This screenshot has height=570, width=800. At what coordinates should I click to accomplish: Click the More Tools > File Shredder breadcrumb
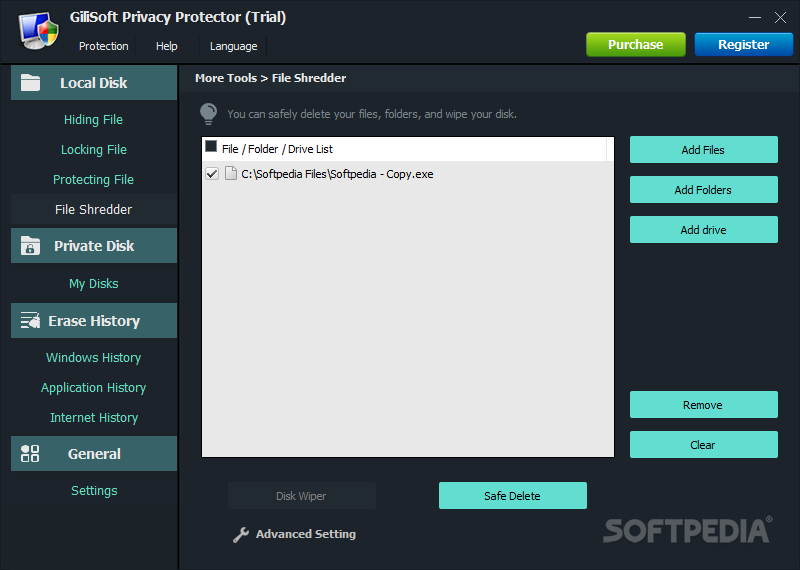click(x=270, y=78)
